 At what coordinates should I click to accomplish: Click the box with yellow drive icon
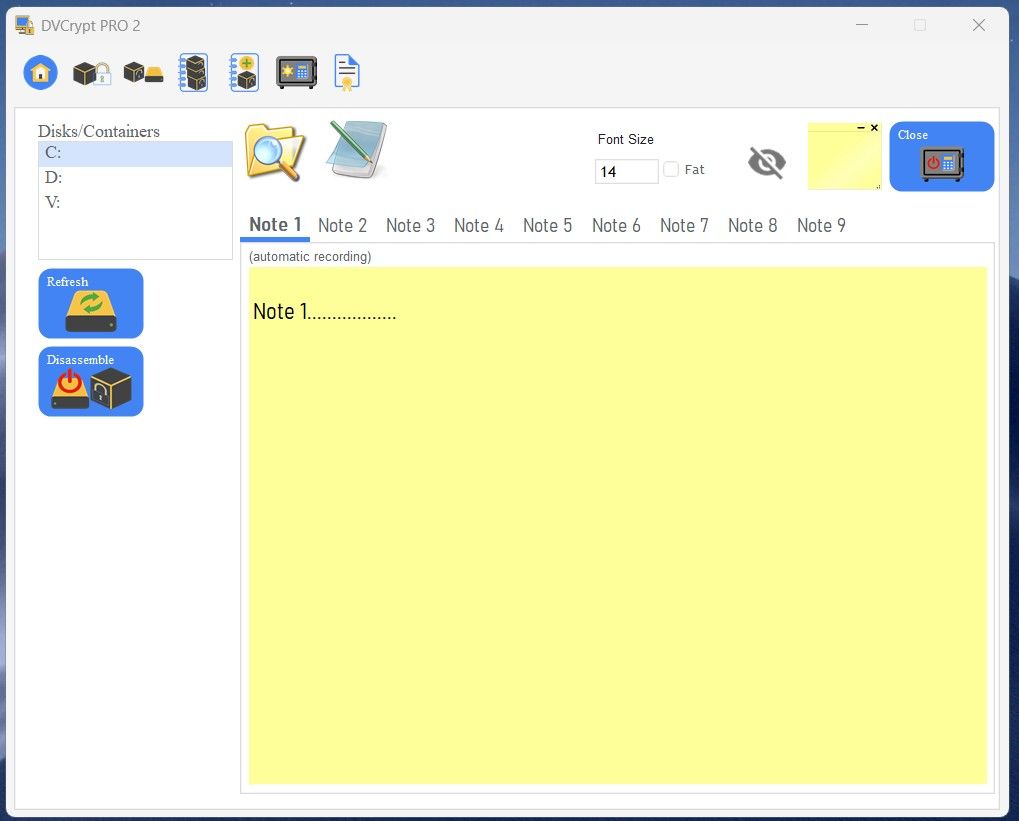tap(143, 73)
